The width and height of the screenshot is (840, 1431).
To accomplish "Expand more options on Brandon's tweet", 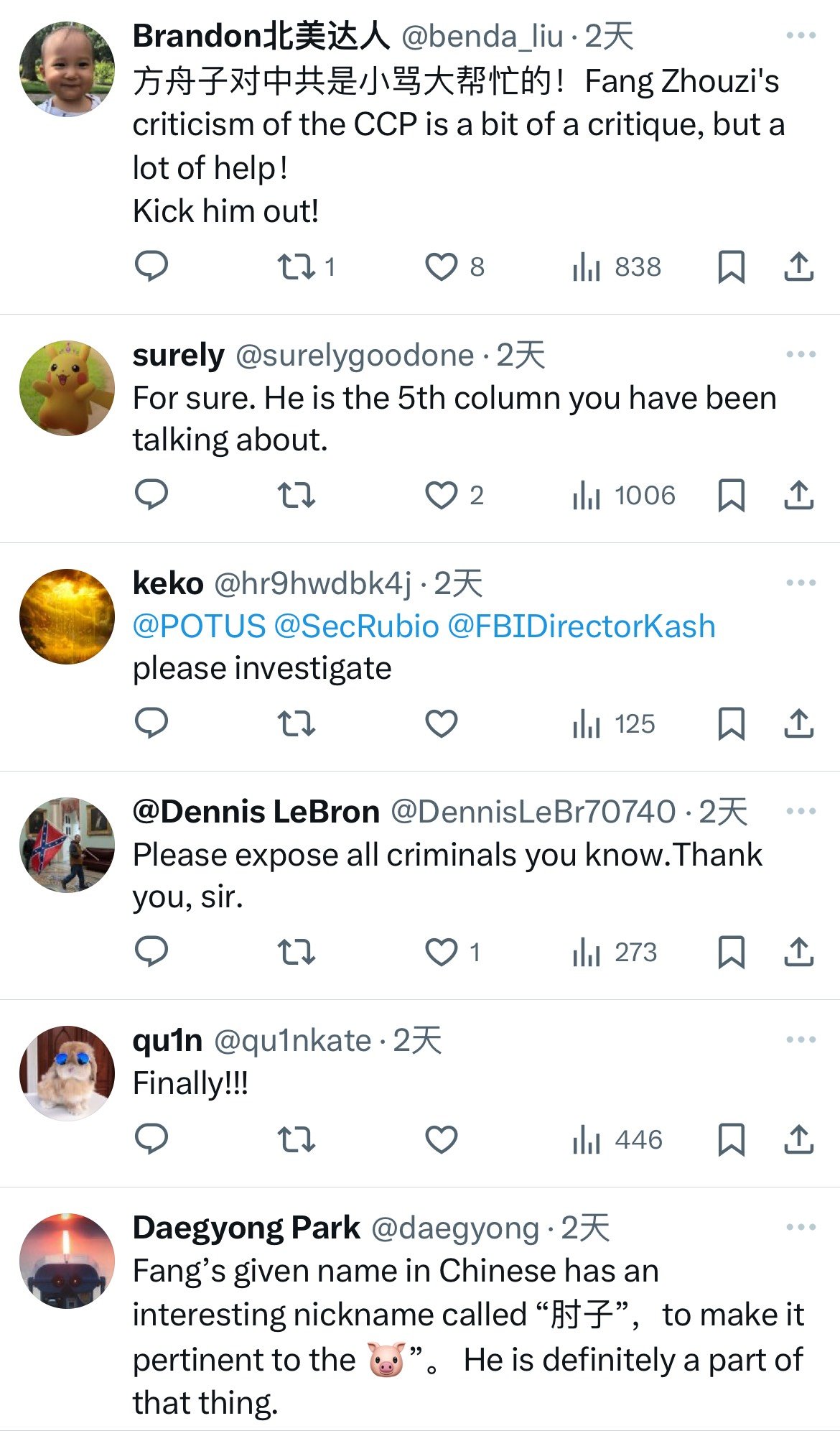I will 801,35.
